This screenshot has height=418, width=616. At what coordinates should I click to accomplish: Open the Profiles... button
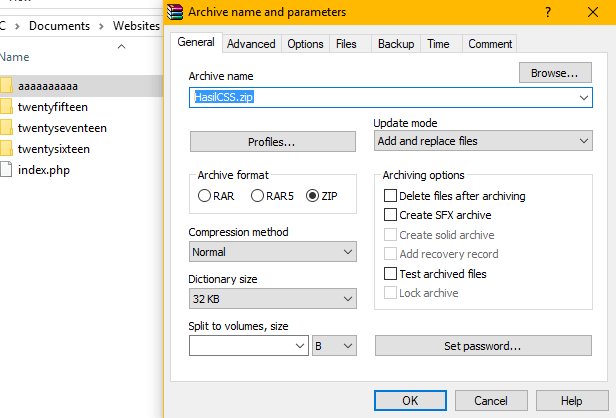pos(273,141)
